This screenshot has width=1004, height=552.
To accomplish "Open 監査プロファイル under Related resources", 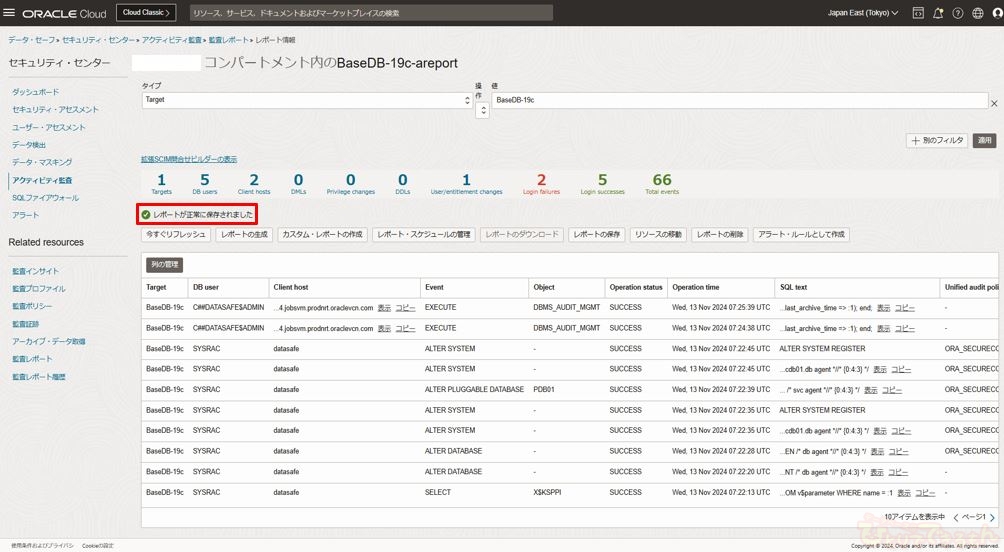I will pyautogui.click(x=38, y=289).
